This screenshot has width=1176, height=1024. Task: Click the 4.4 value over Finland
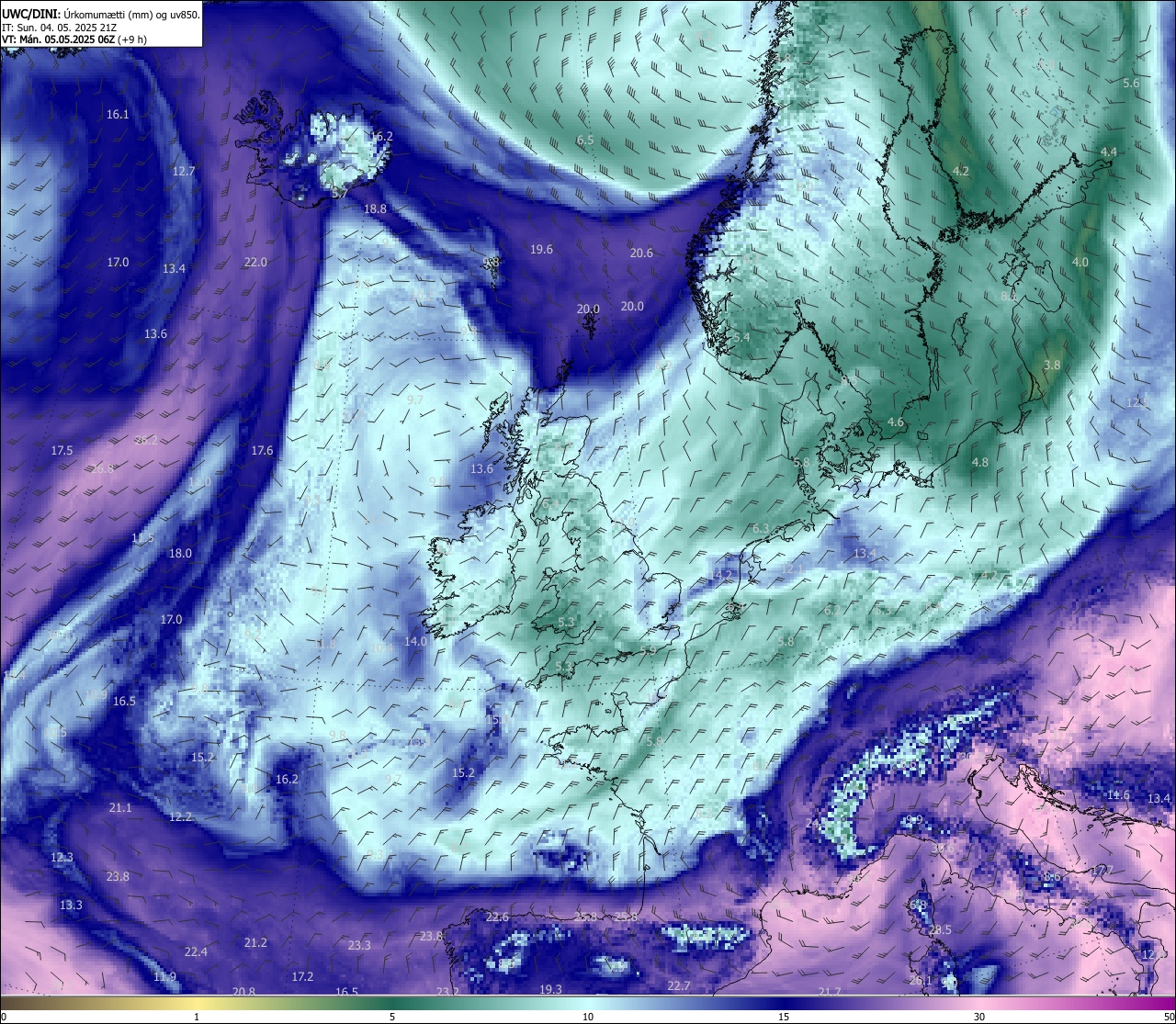(1109, 152)
